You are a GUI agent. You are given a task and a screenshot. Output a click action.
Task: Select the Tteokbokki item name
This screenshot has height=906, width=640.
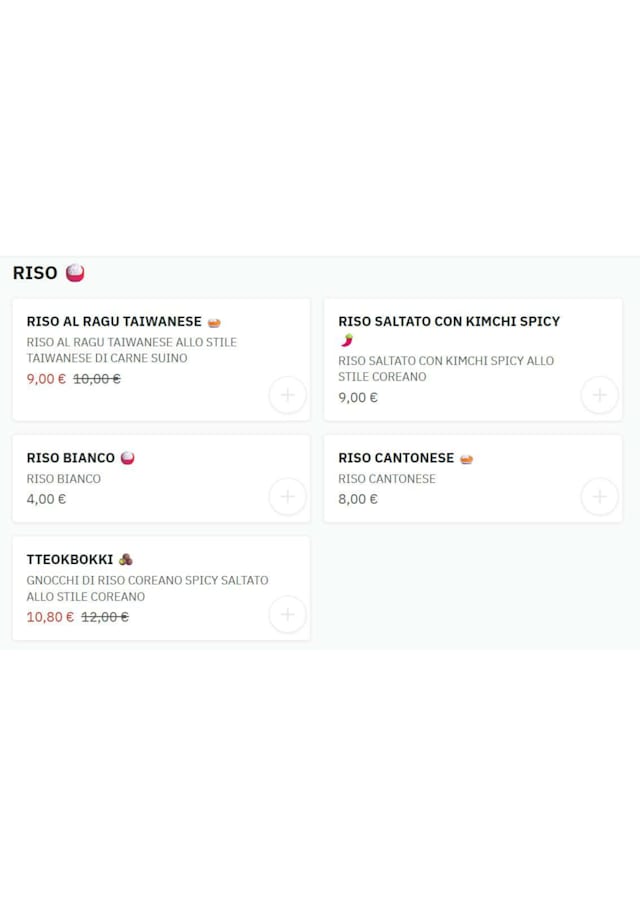point(70,560)
